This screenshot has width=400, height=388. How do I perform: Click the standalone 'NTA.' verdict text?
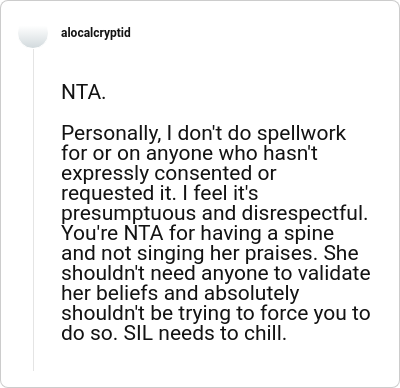tap(84, 92)
